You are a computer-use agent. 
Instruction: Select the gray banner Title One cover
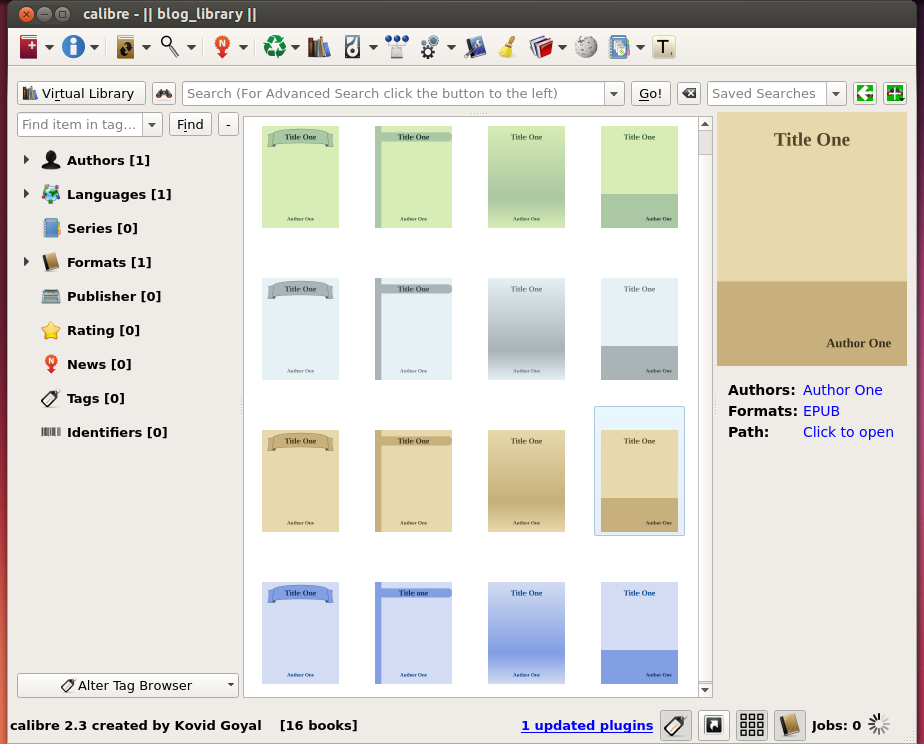click(x=301, y=329)
